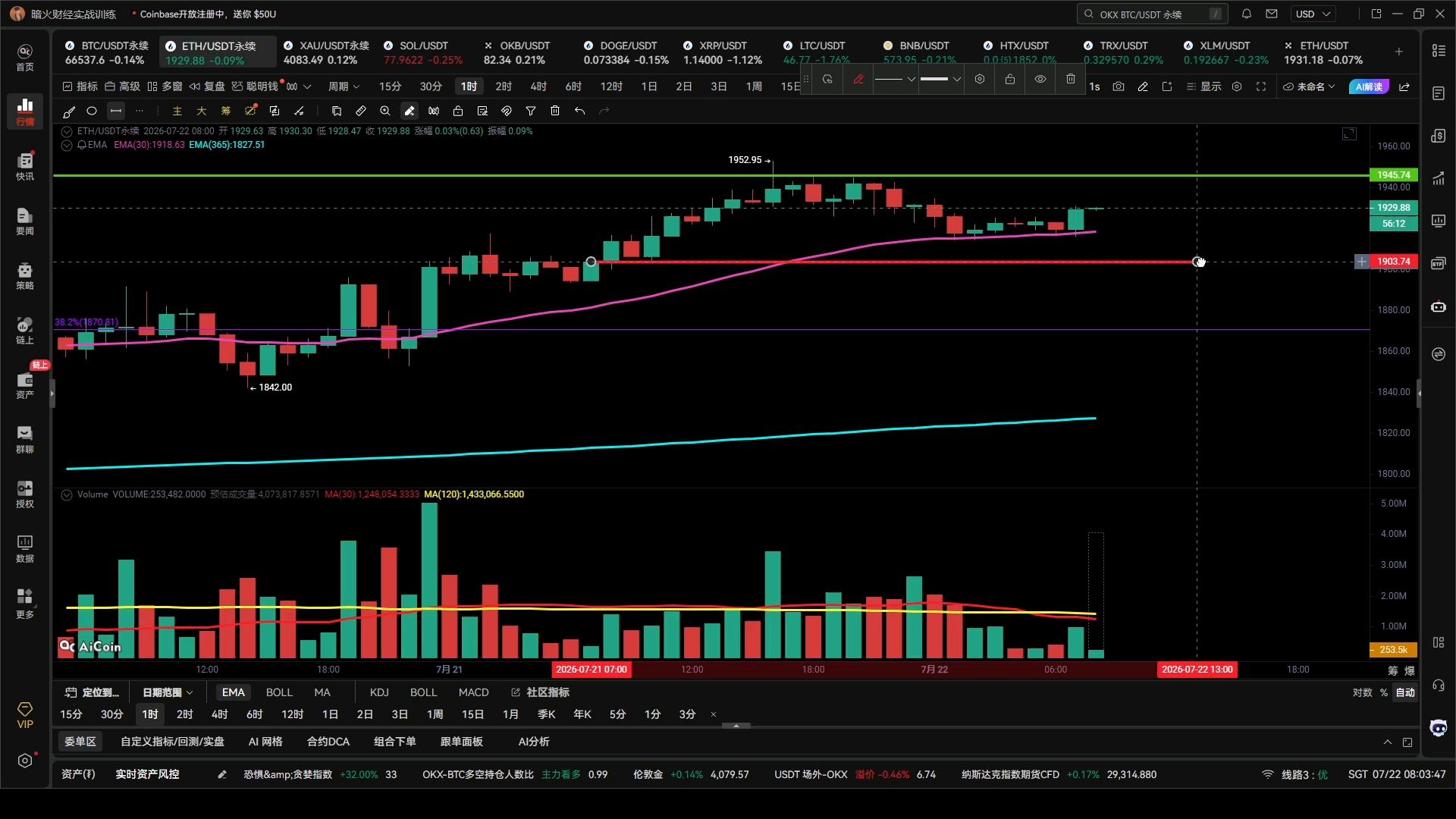Screen dimensions: 1456x819
Task: Toggle percent scale mode
Action: [x=1384, y=692]
